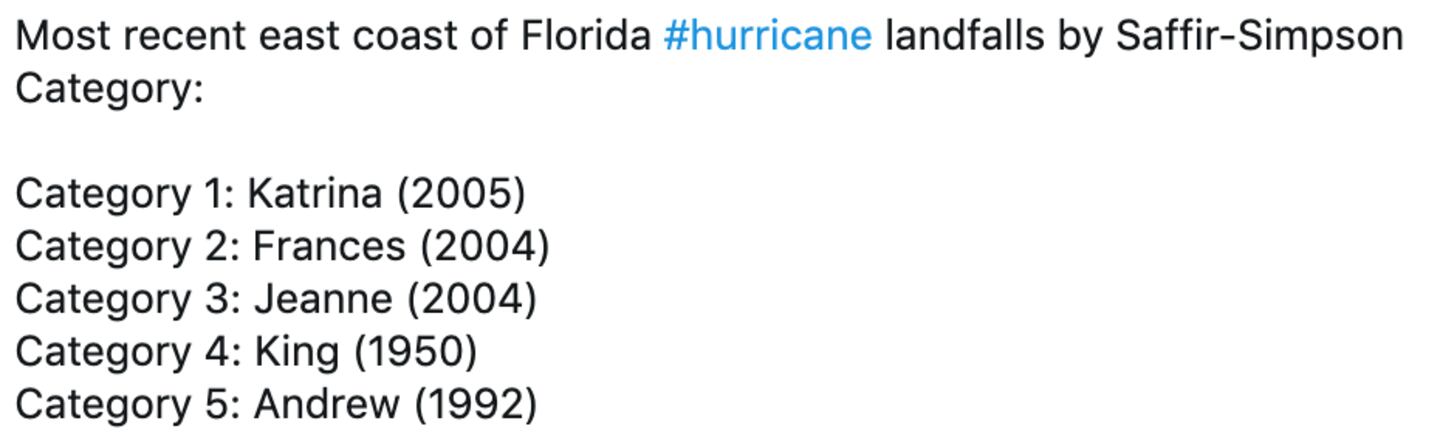Click the word "Saffir-Simpson" in the tweet
The width and height of the screenshot is (1440, 443).
coord(1259,37)
